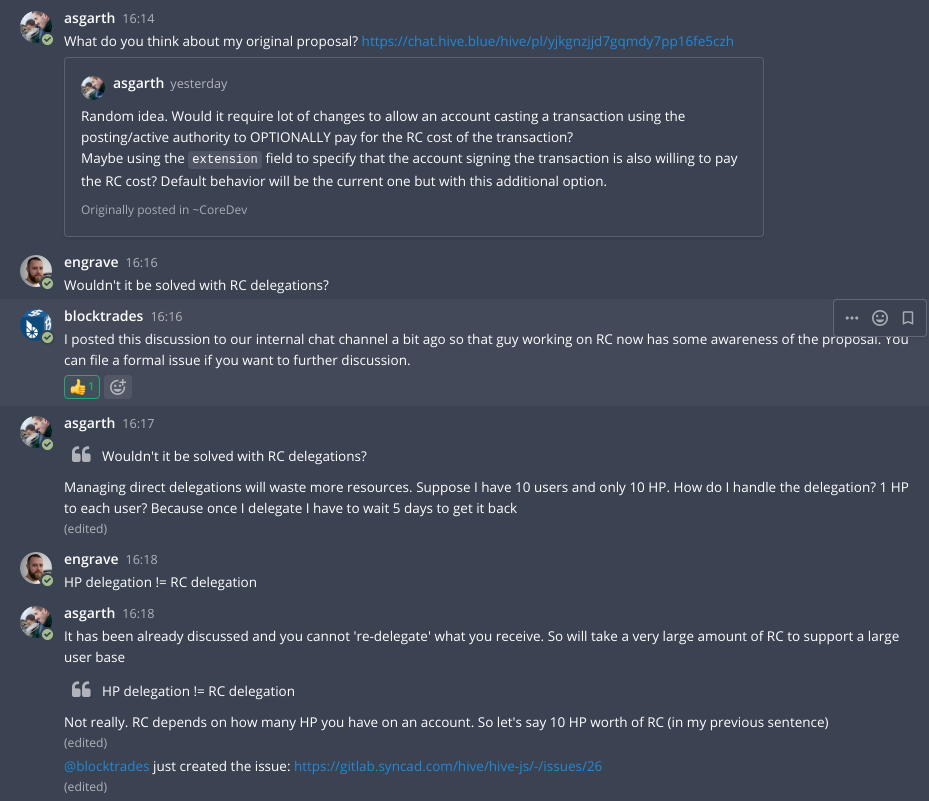929x801 pixels.
Task: Click 16:14 timestamp on first message
Action: pos(138,18)
